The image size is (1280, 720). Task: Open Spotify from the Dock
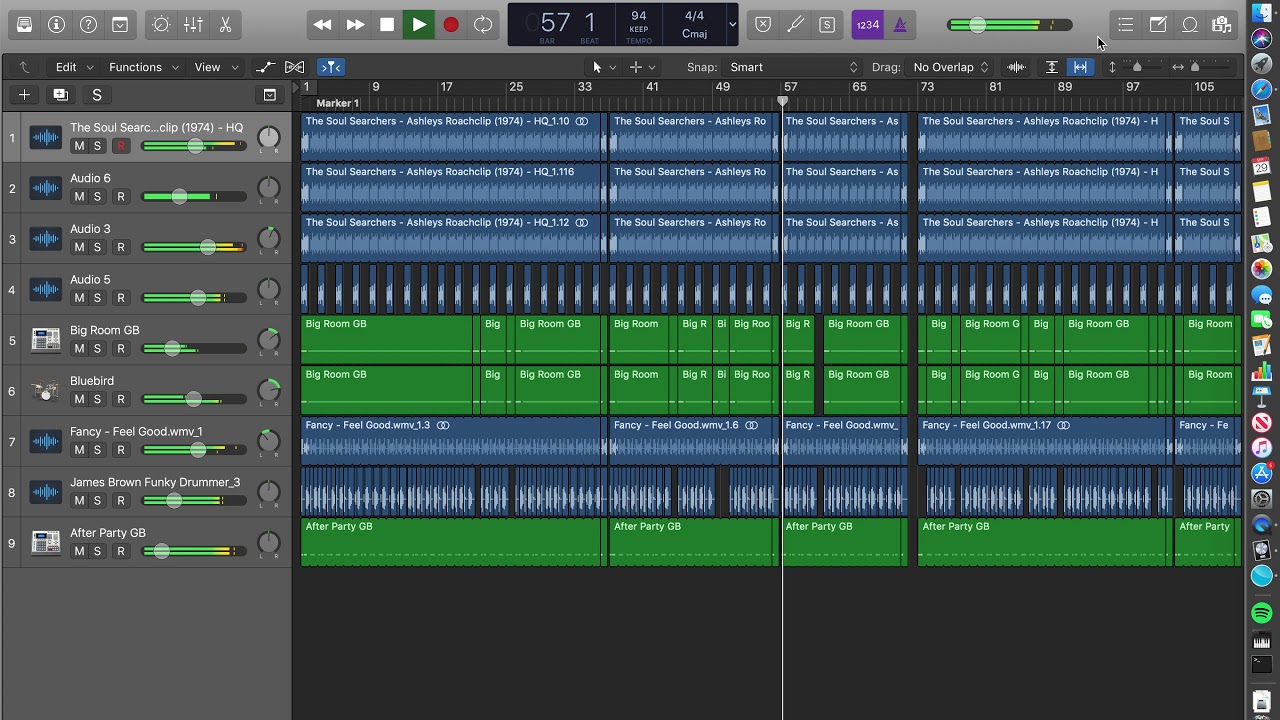pos(1261,613)
